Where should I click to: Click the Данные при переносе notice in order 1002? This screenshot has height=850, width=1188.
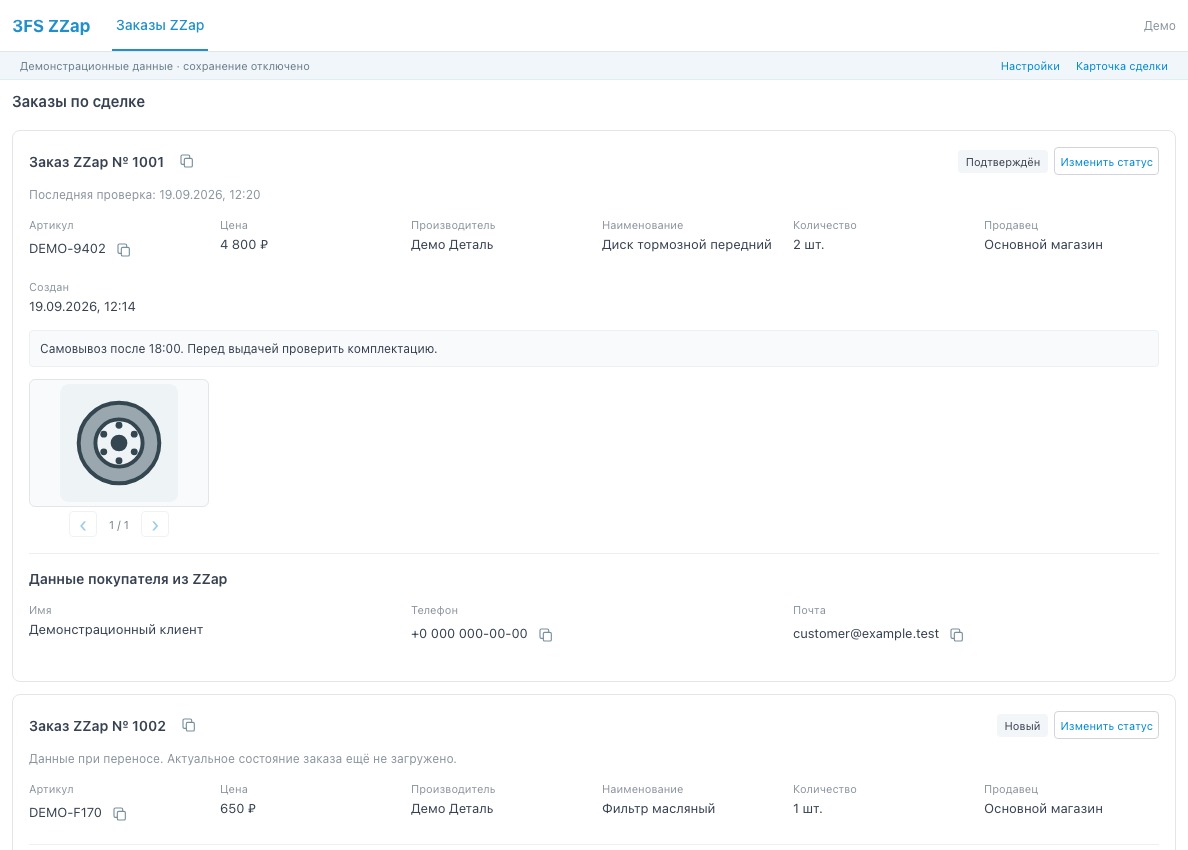[242, 758]
